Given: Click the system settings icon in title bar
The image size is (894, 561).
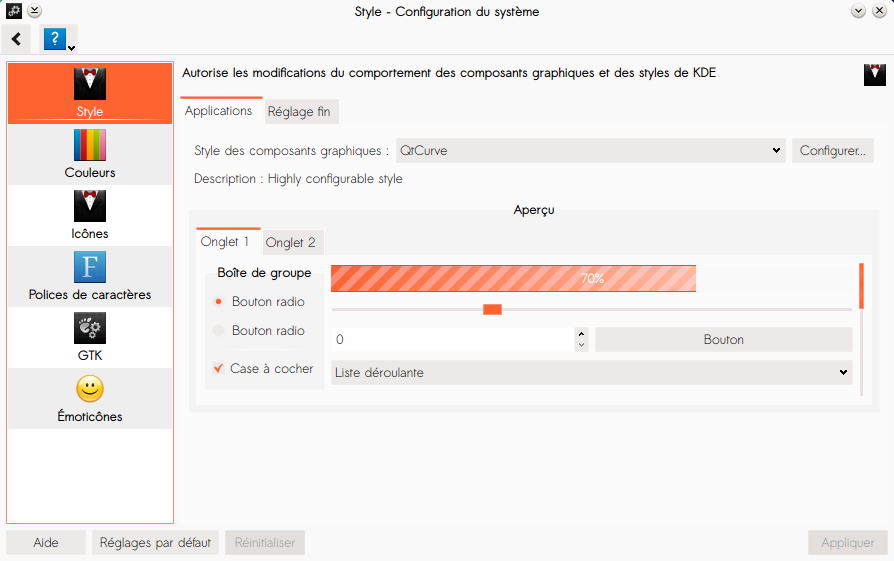Looking at the screenshot, I should point(14,11).
